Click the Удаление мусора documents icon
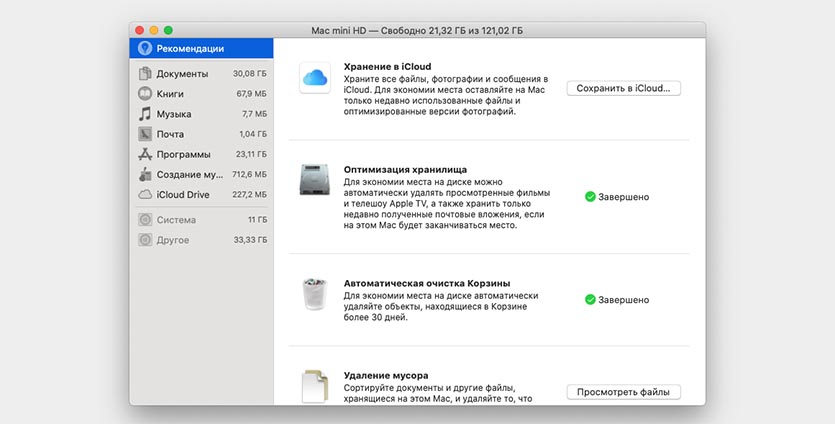The image size is (835, 424). coord(314,387)
